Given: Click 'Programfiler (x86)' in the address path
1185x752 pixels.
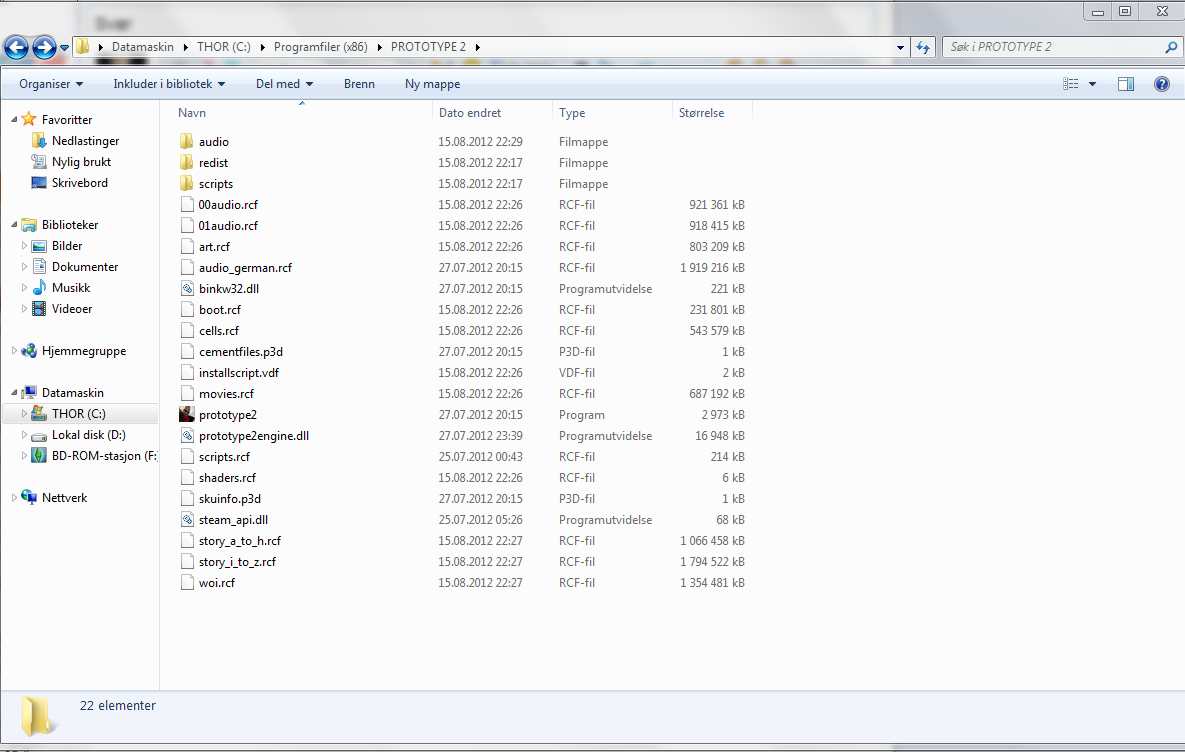Looking at the screenshot, I should point(320,47).
